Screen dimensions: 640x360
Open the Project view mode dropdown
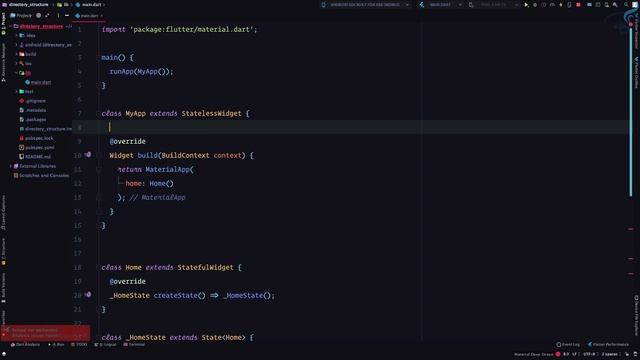coord(21,16)
